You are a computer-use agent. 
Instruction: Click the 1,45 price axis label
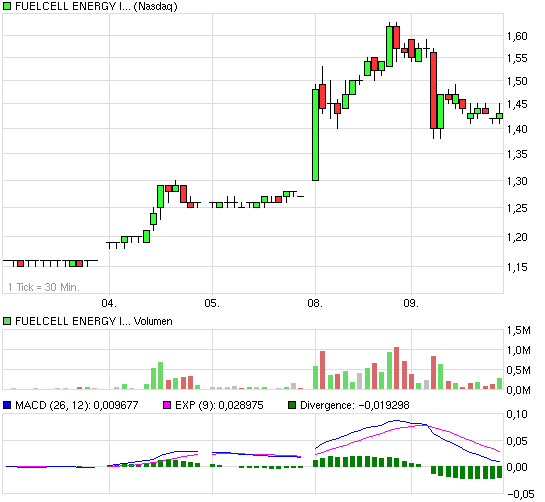(517, 104)
